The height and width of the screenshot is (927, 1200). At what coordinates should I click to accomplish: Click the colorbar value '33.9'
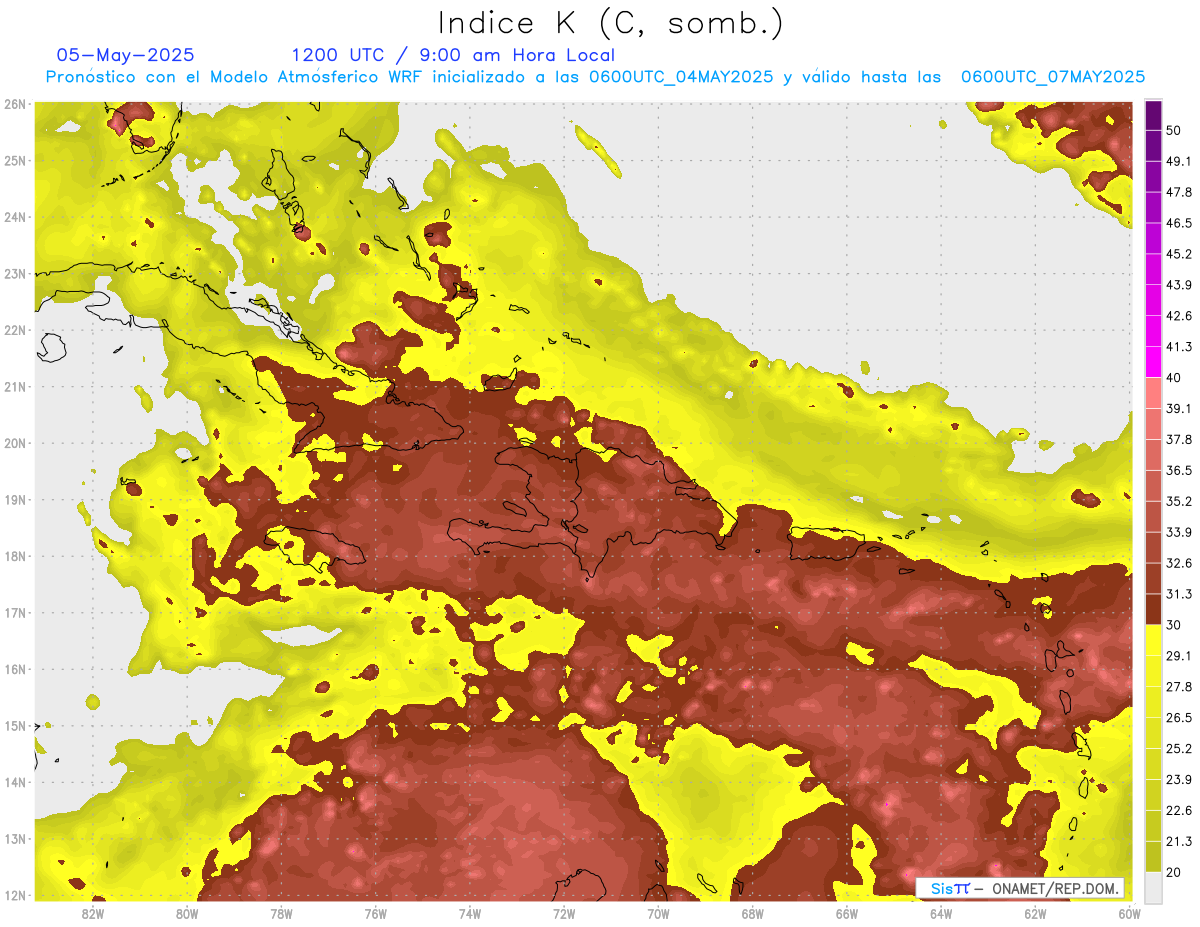point(1179,532)
